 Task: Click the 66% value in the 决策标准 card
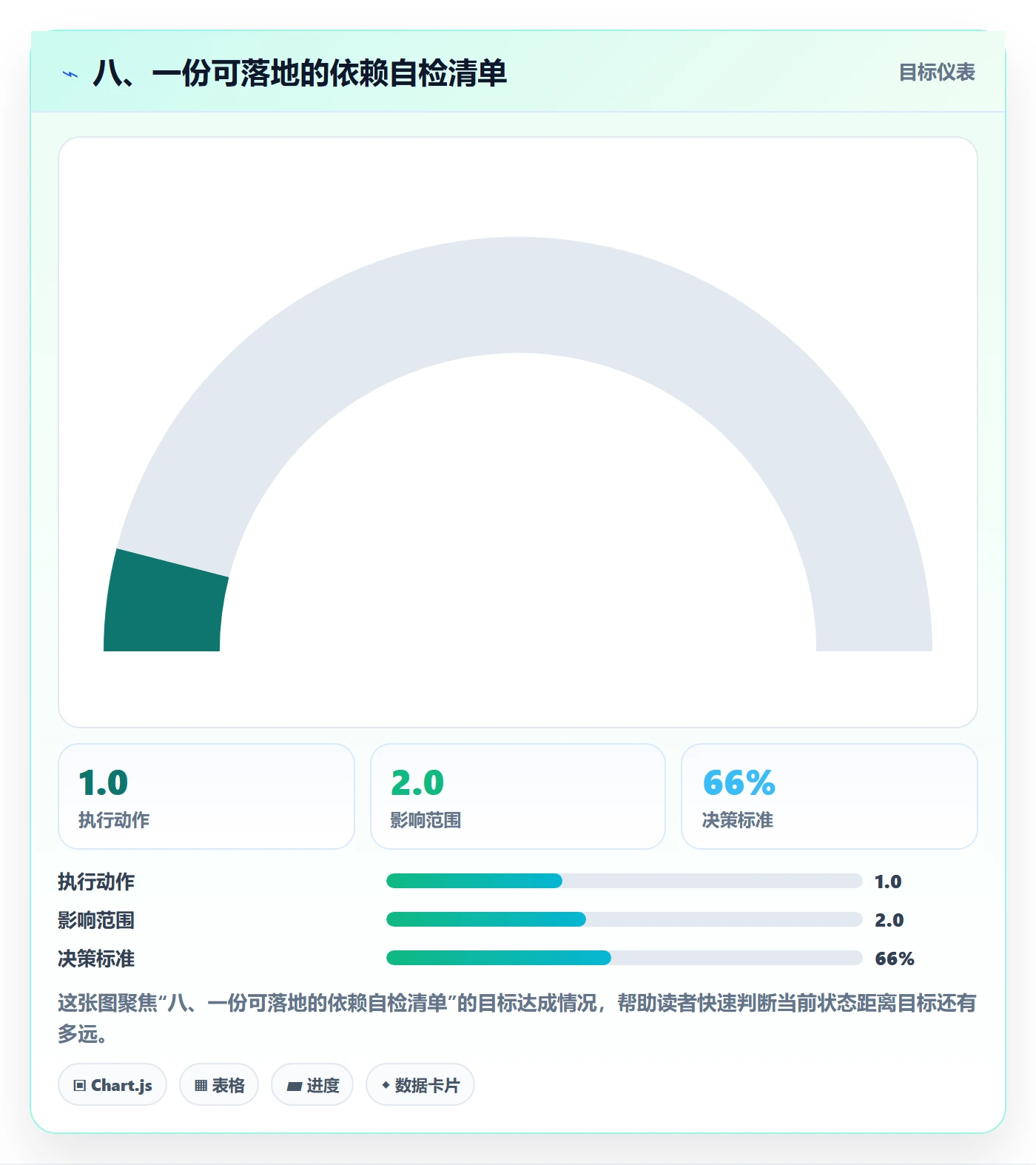(x=739, y=783)
